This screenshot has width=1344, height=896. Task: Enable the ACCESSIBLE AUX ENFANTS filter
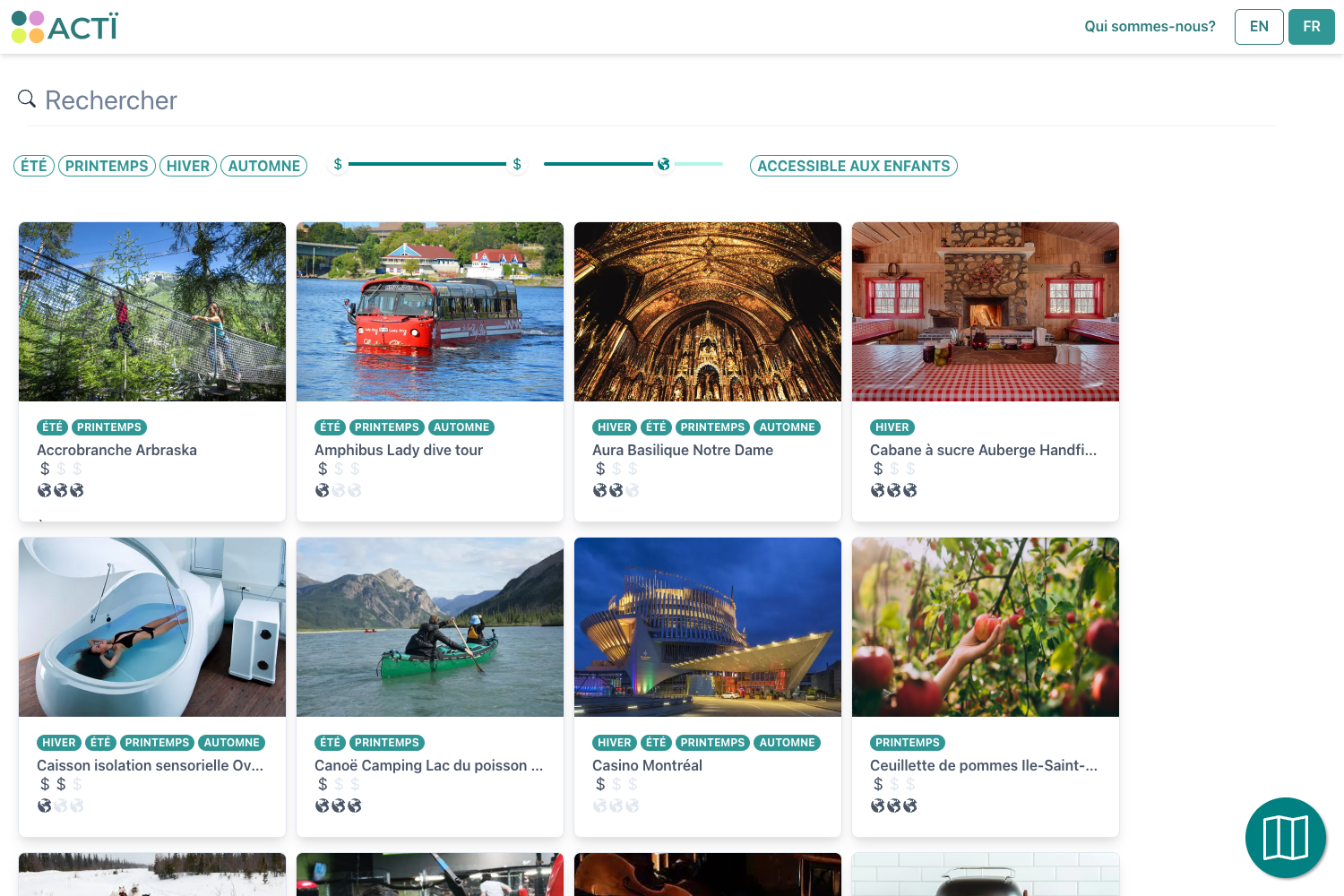point(853,165)
